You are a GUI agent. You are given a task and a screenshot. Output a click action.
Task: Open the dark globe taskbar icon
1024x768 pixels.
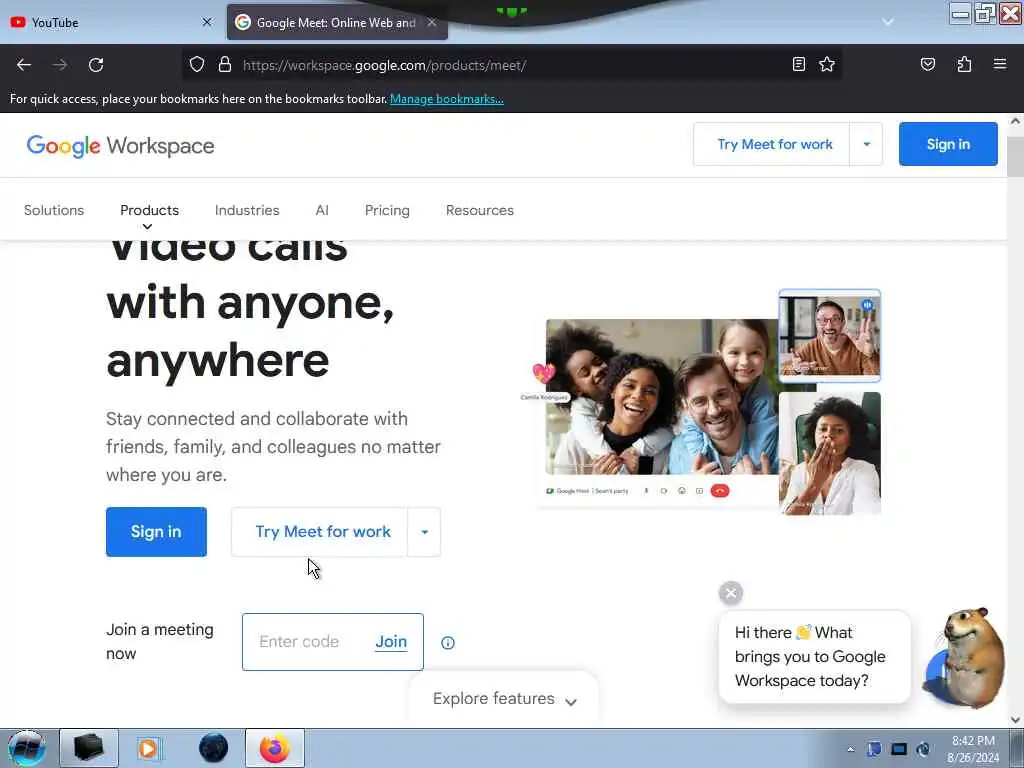coord(214,748)
